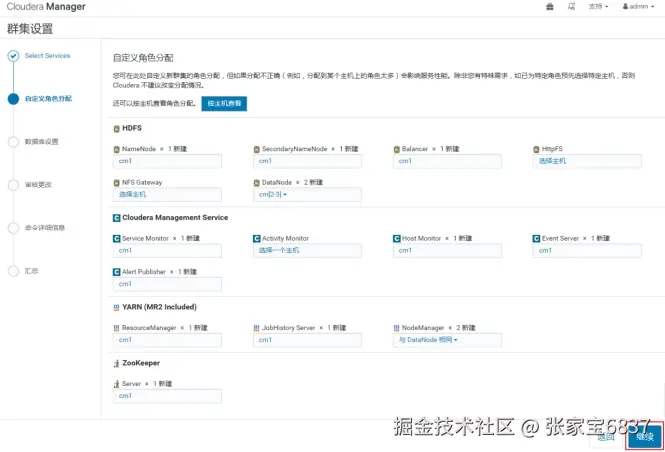Click the 返回 button
This screenshot has width=665, height=452.
606,437
